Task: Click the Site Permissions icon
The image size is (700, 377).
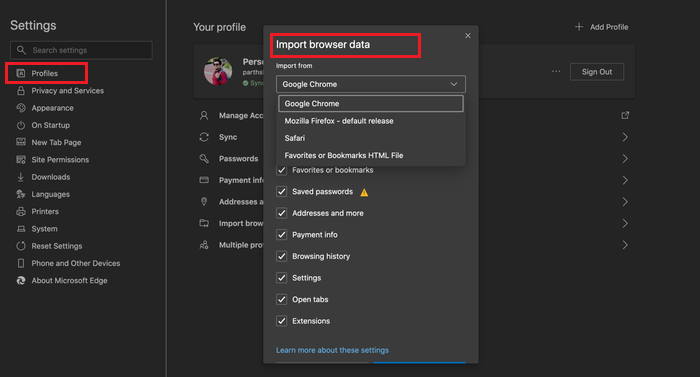Action: click(x=21, y=160)
